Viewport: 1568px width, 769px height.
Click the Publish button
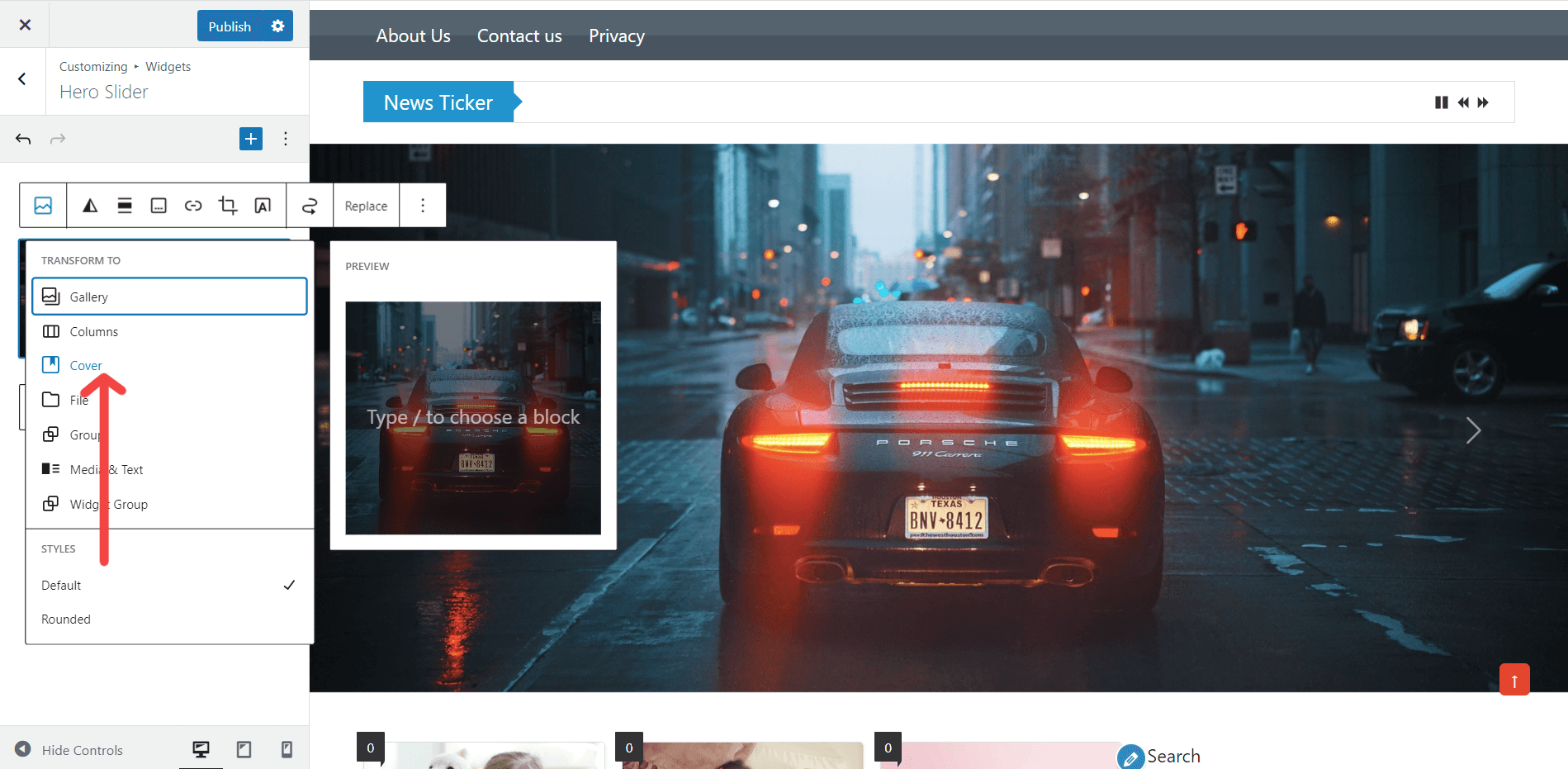230,26
